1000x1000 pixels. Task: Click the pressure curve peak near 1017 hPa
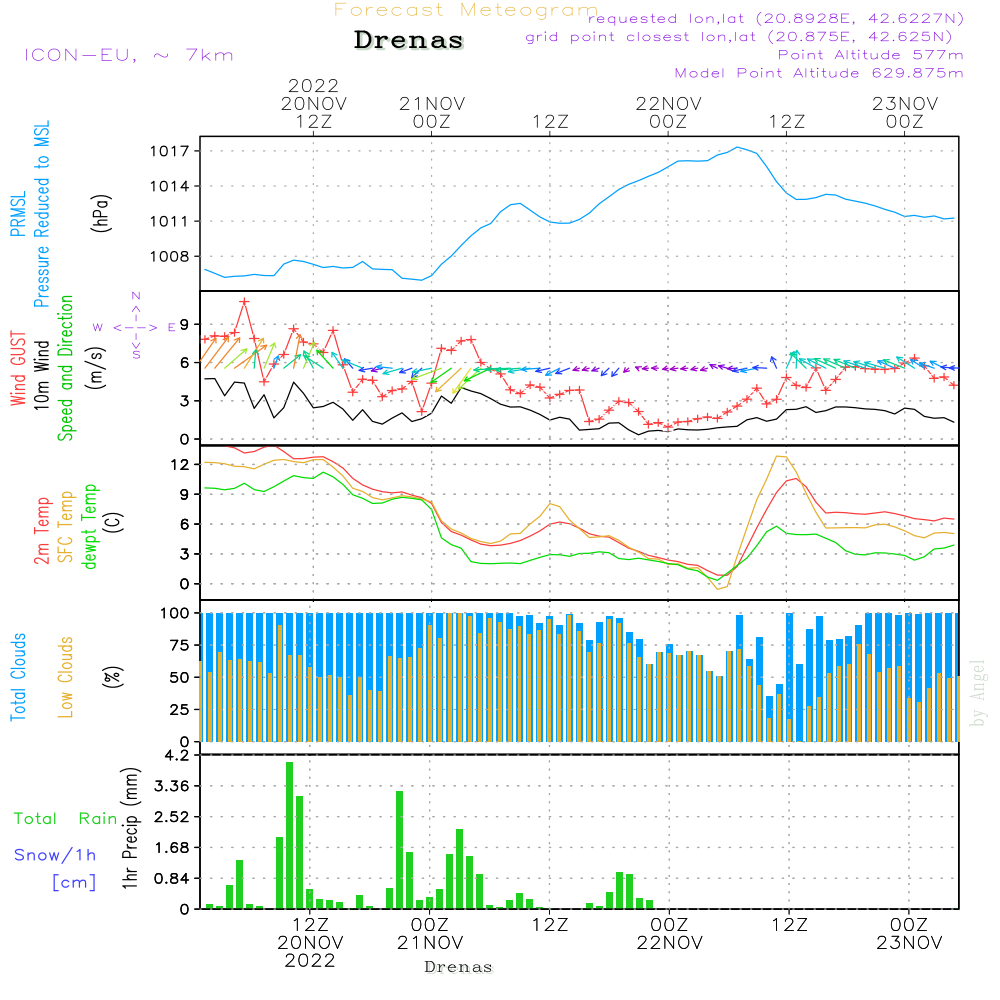click(x=738, y=147)
